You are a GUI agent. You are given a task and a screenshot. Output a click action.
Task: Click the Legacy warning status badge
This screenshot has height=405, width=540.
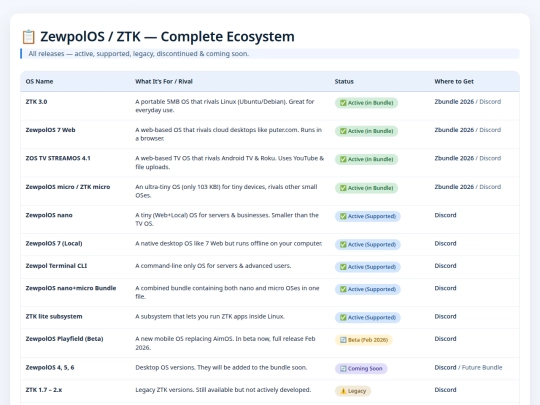point(353,391)
